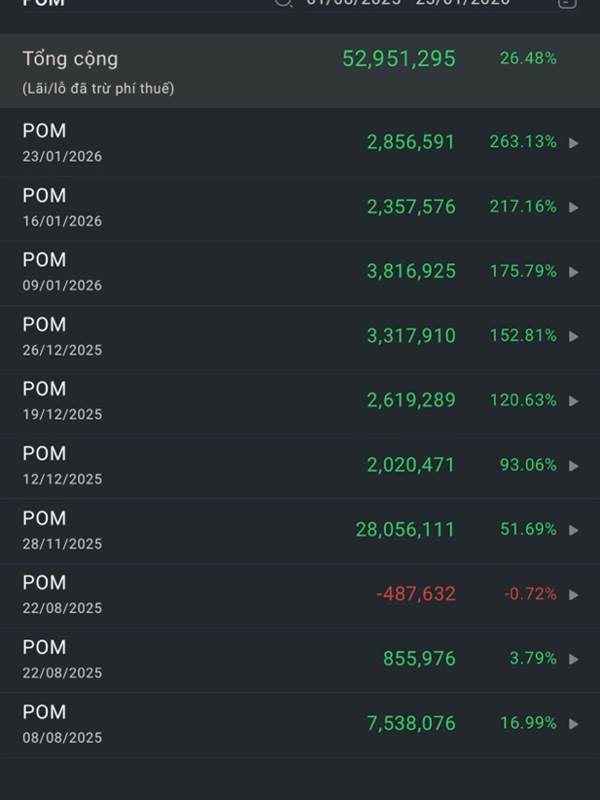600x800 pixels.
Task: Open details arrow for POM 19/12/2025
Action: (x=574, y=401)
